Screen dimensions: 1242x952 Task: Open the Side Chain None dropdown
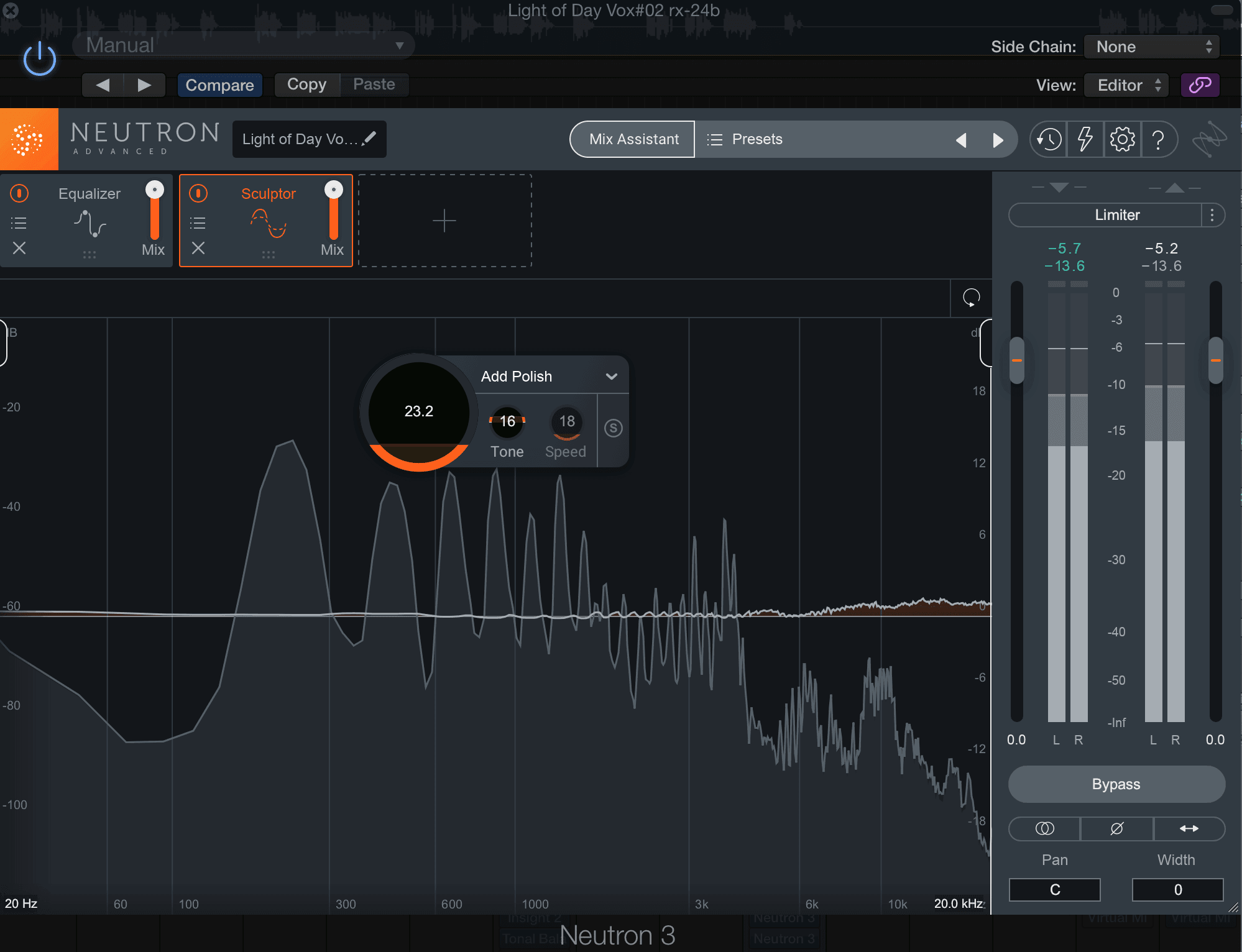pyautogui.click(x=1152, y=47)
